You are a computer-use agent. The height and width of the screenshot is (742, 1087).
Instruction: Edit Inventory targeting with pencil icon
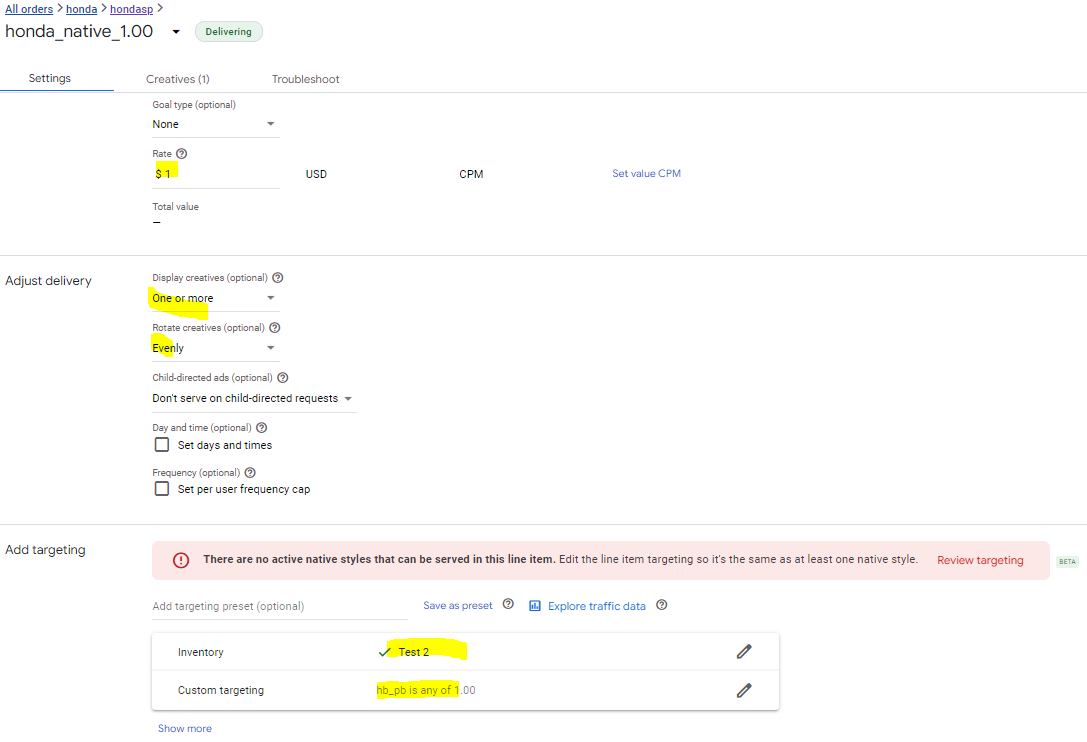pos(743,652)
